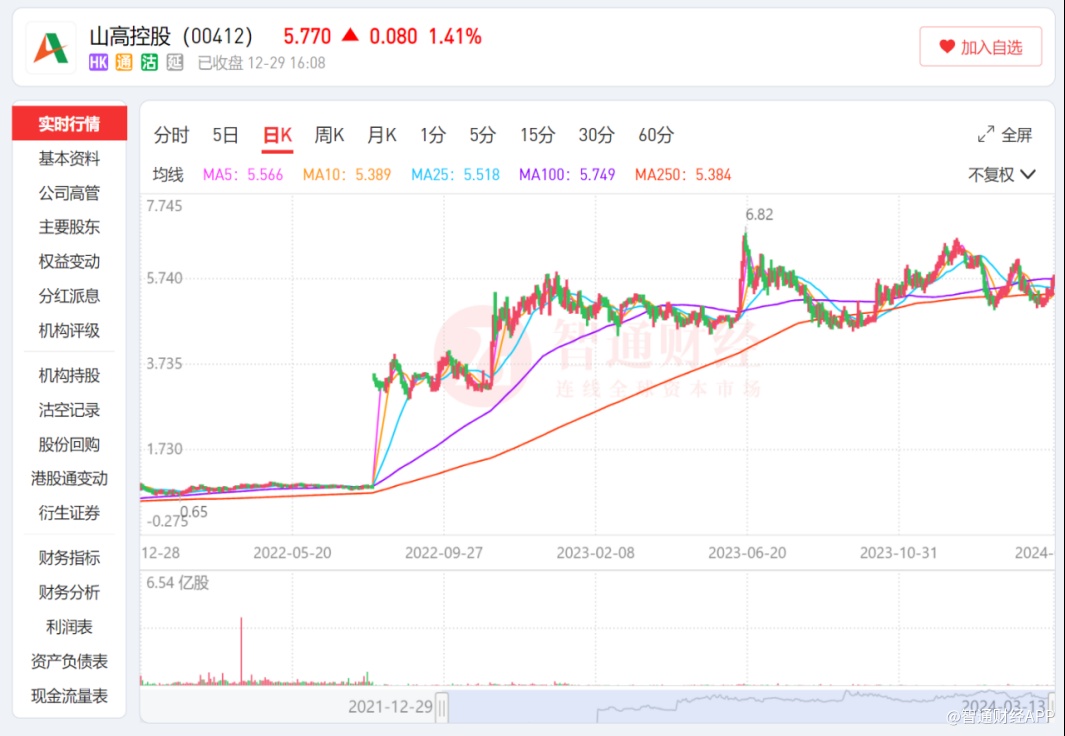
Task: Click the left handle of date range slider
Action: click(442, 708)
